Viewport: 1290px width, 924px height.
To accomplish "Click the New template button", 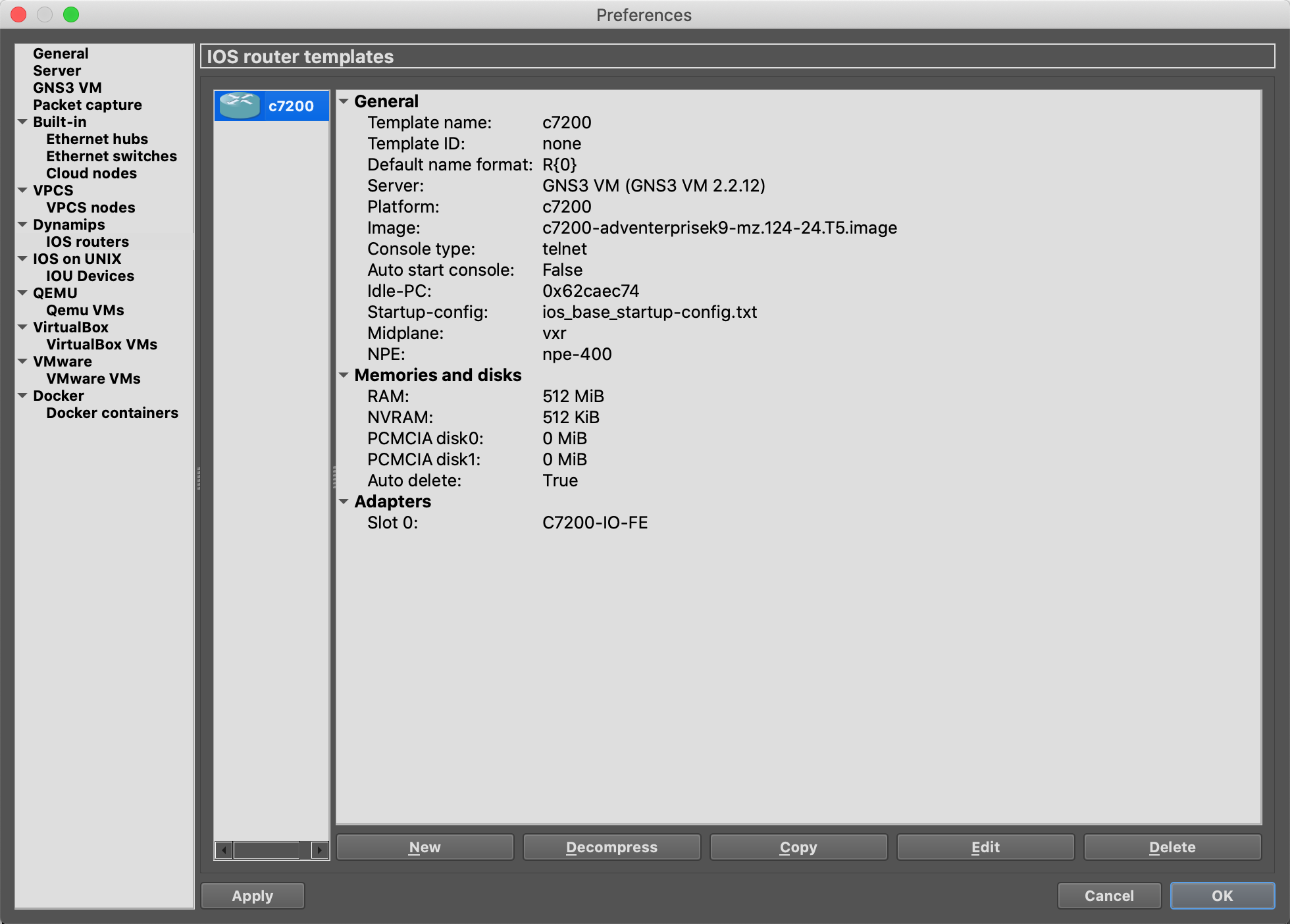I will [425, 847].
